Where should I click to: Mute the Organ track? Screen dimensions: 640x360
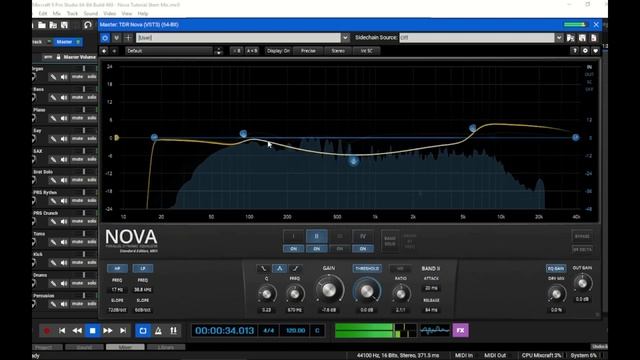coord(78,77)
